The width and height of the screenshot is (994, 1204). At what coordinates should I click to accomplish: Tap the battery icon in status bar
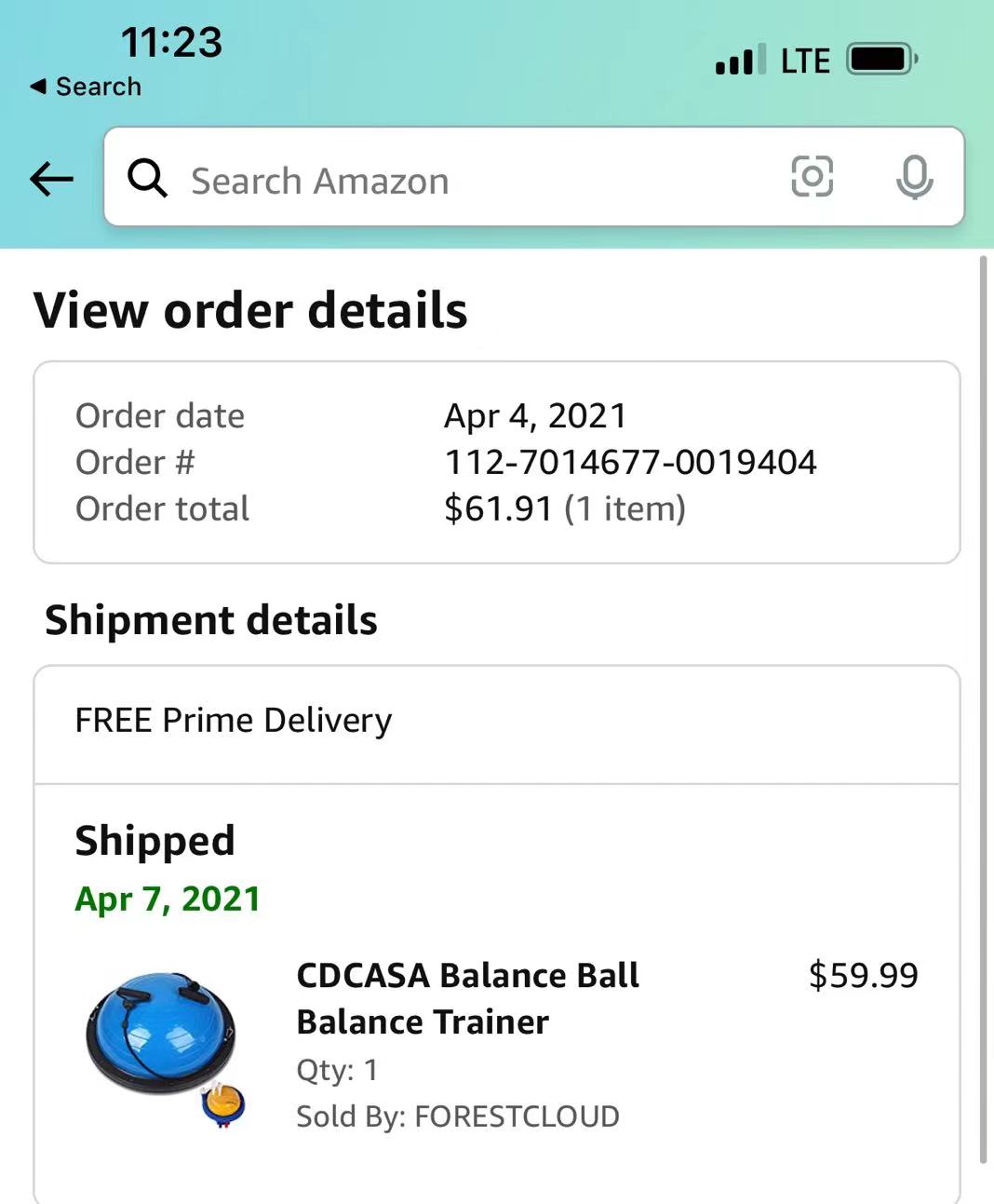point(881,60)
